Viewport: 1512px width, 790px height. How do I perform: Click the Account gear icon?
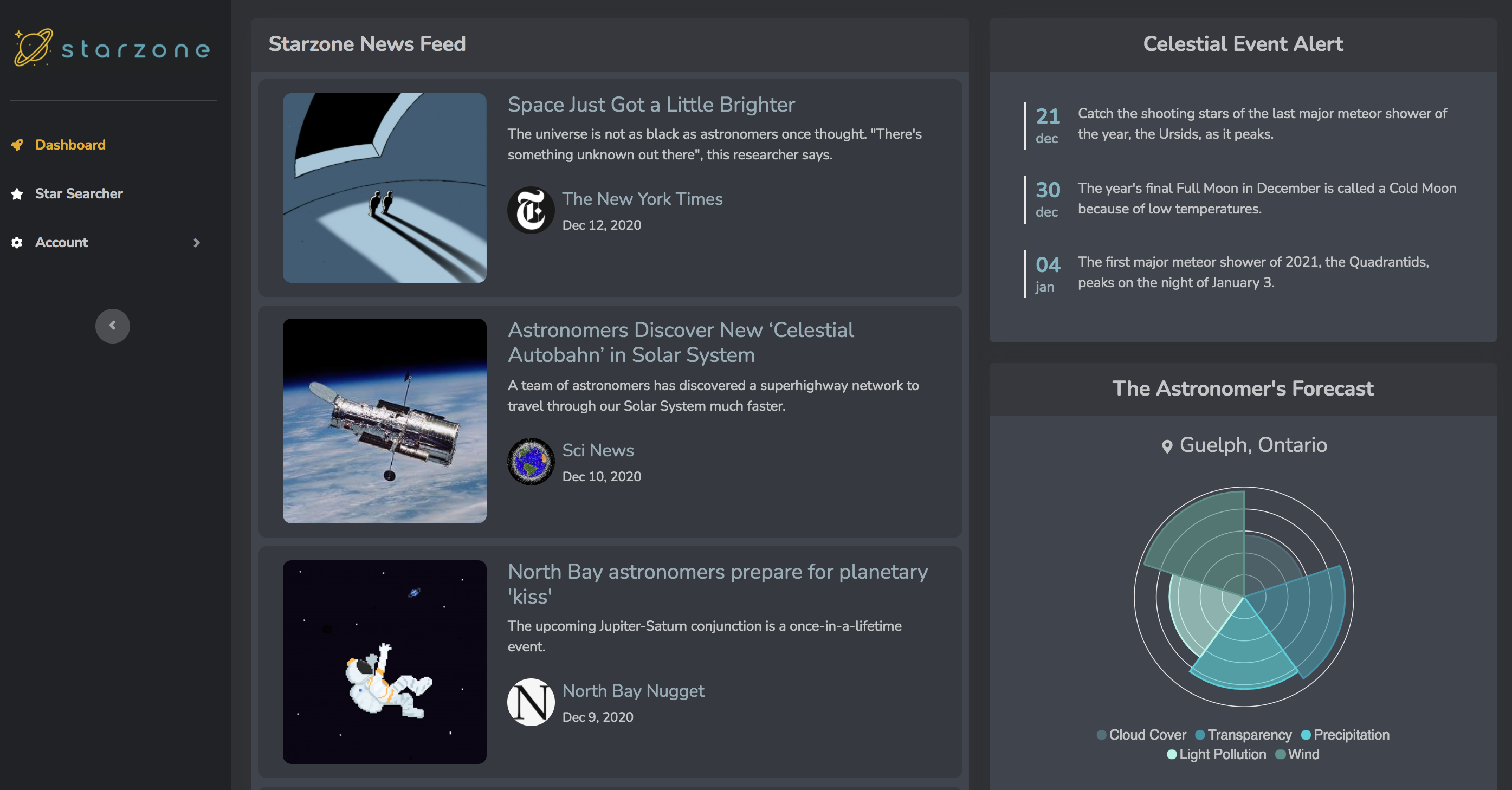click(17, 242)
